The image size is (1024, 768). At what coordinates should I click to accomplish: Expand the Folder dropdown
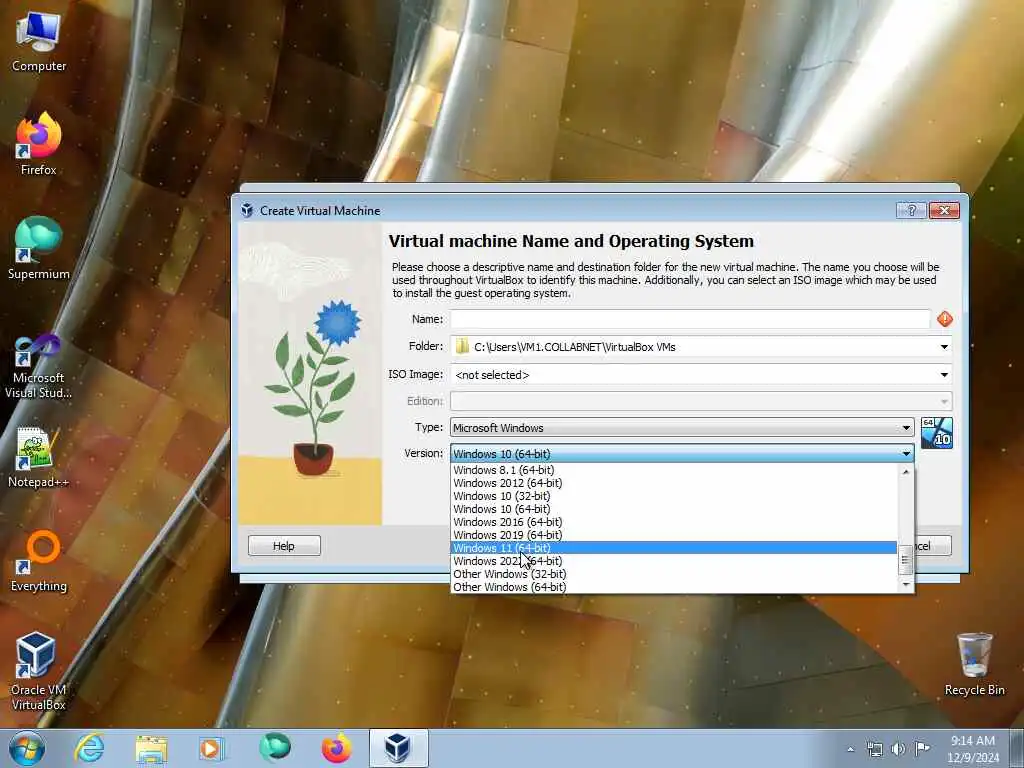[x=944, y=347]
